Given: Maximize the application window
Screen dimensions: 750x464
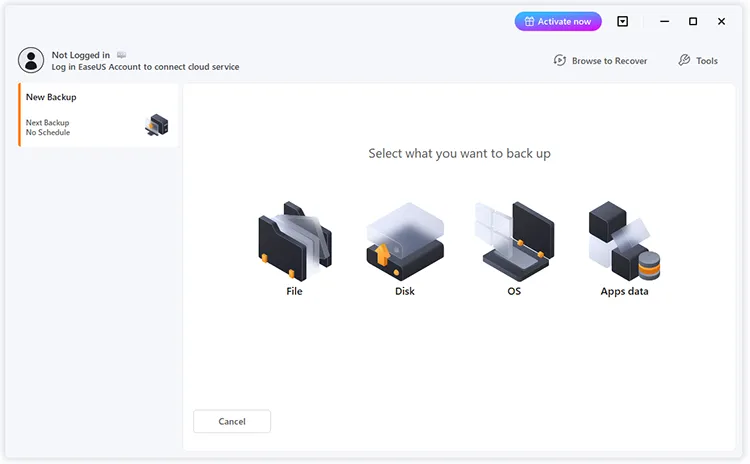Looking at the screenshot, I should pos(693,21).
